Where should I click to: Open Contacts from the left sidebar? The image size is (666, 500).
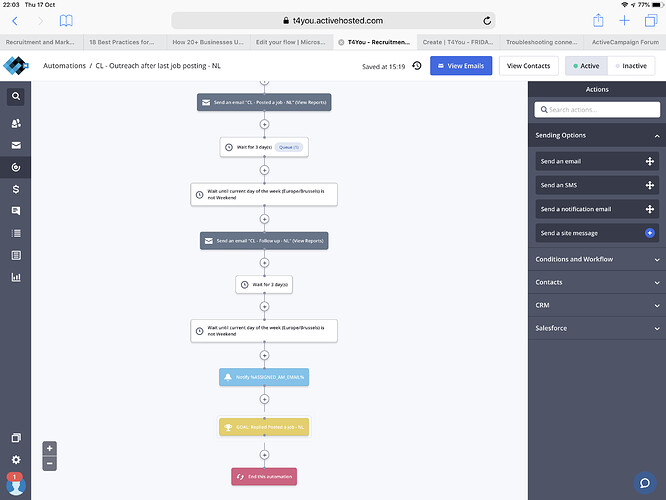coord(16,124)
